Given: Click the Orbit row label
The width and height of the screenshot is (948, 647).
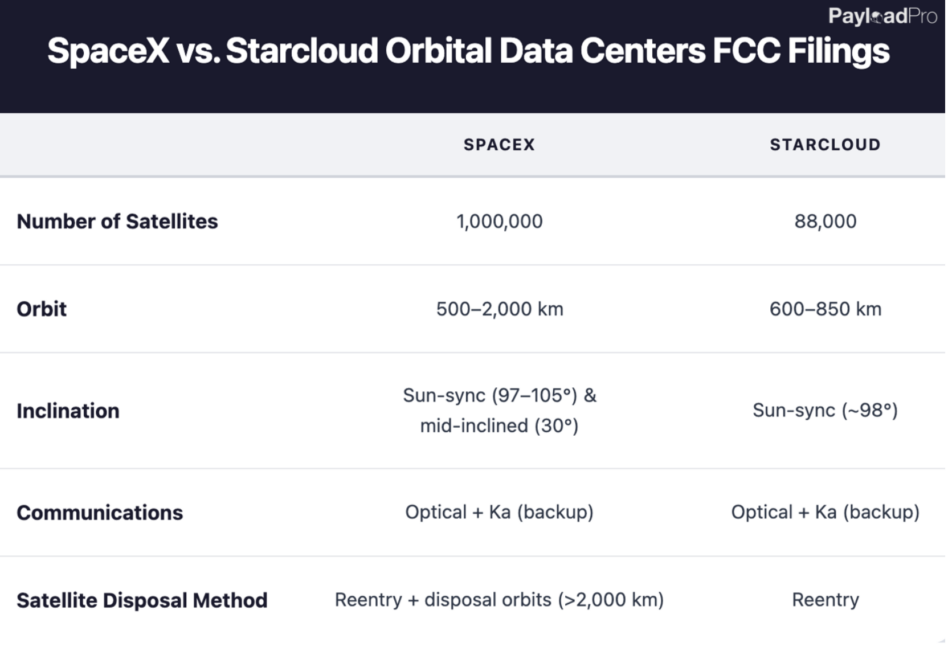Looking at the screenshot, I should [42, 308].
